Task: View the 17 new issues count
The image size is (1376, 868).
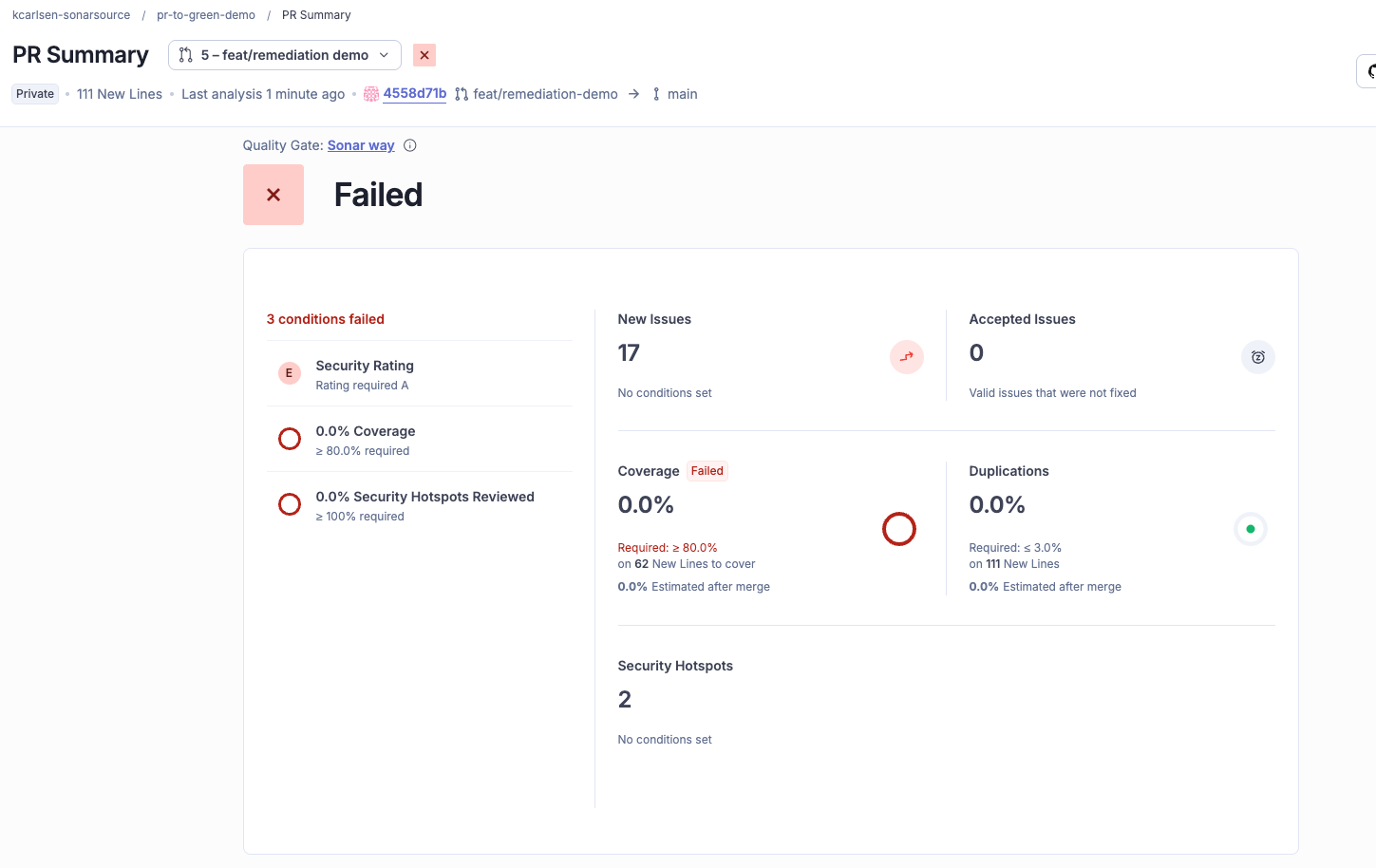Action: click(x=629, y=353)
